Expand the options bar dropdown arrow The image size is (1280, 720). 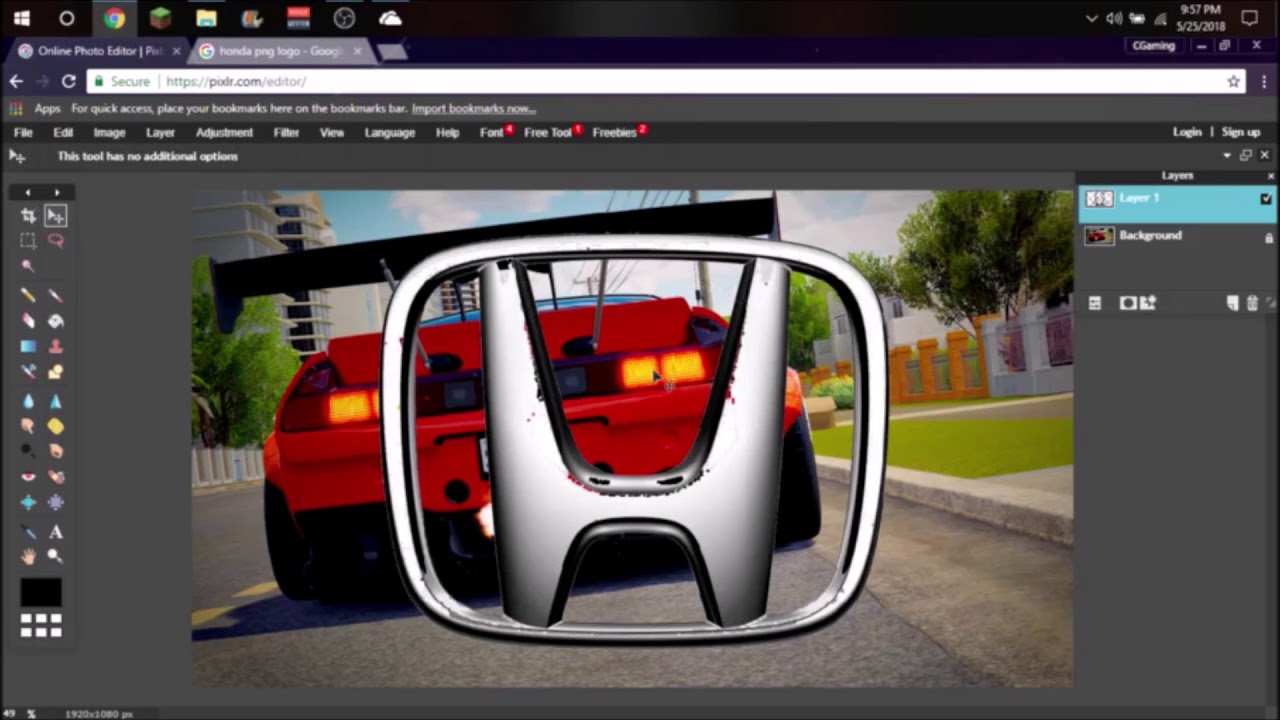coord(1227,155)
